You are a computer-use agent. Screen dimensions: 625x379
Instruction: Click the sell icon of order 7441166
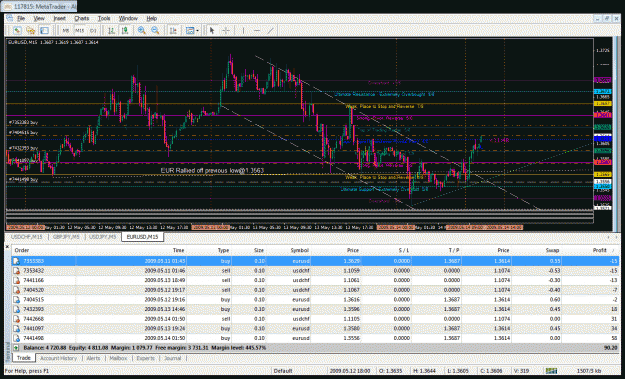tap(16, 280)
